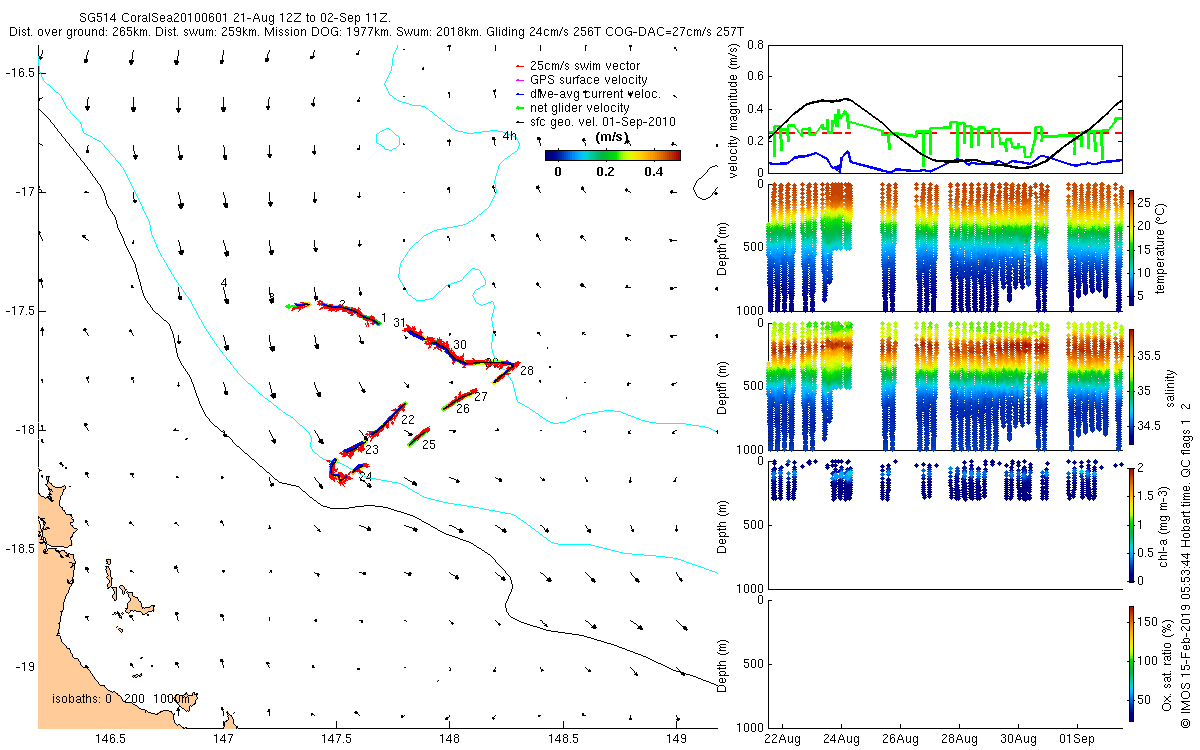Click the '-16.5' latitude tick on the map
The height and width of the screenshot is (750, 1200).
click(19, 73)
